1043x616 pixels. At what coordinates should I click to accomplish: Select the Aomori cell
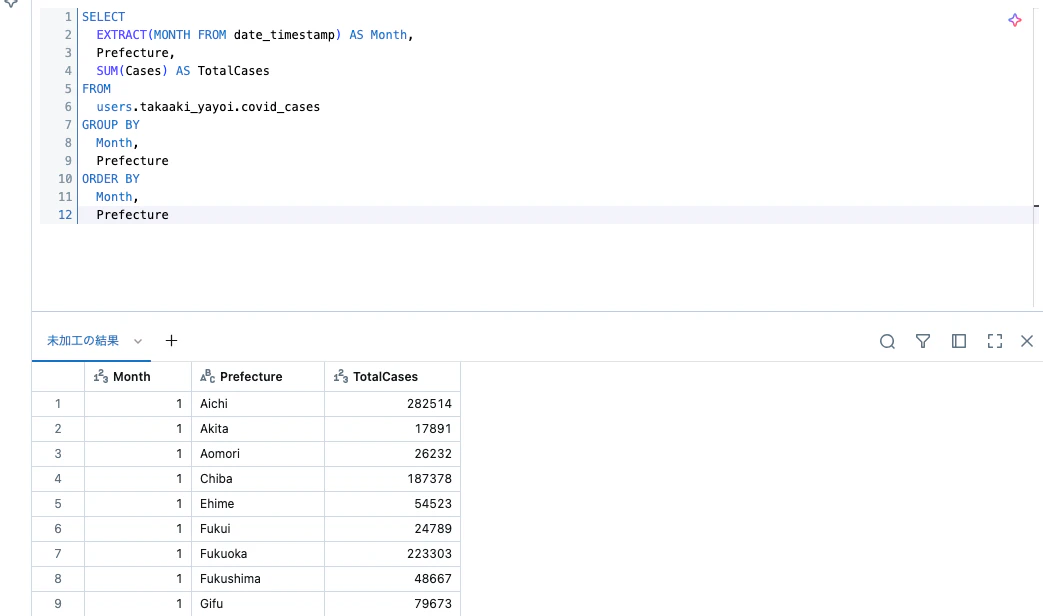click(257, 454)
